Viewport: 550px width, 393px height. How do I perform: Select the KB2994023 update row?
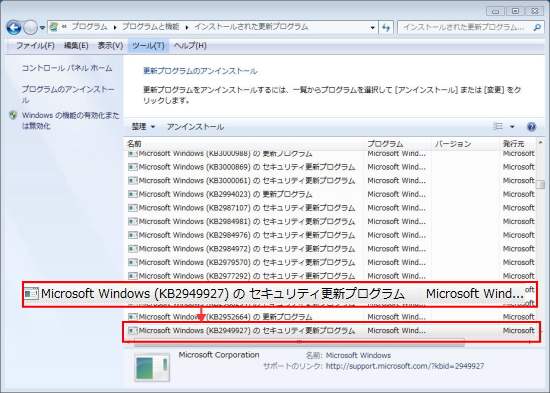coord(330,194)
